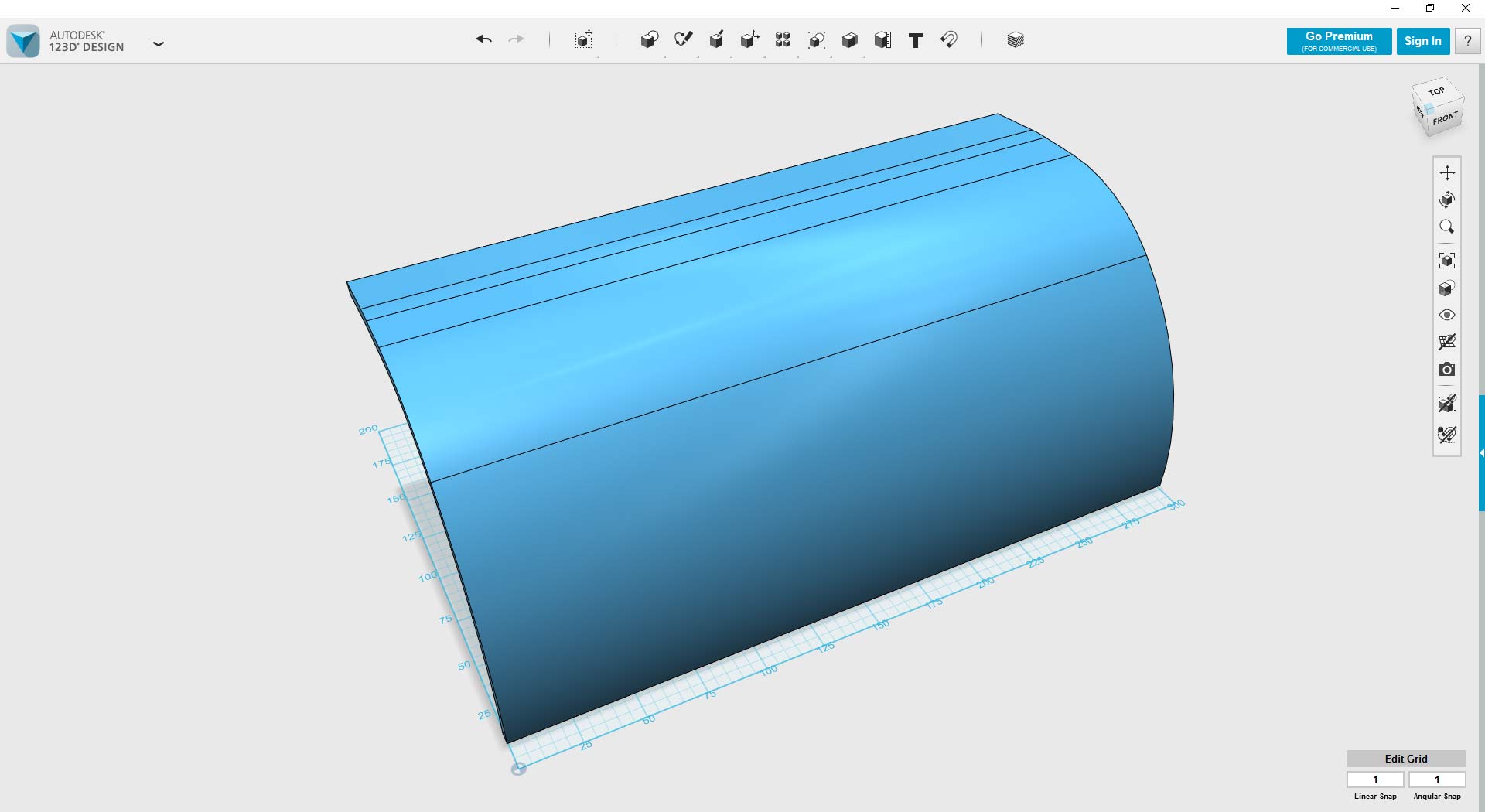The height and width of the screenshot is (812, 1485).
Task: Open the Primitives tool
Action: tap(649, 39)
